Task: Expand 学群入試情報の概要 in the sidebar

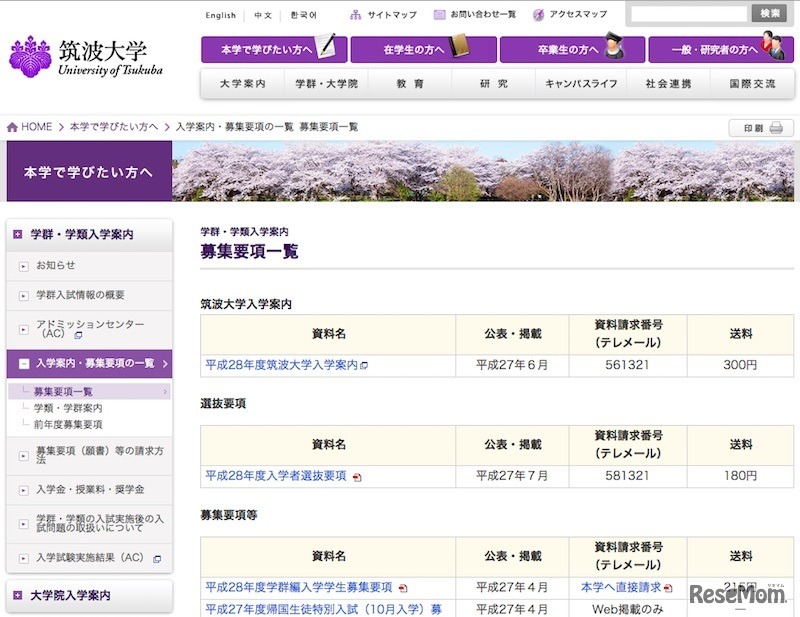Action: [x=22, y=295]
